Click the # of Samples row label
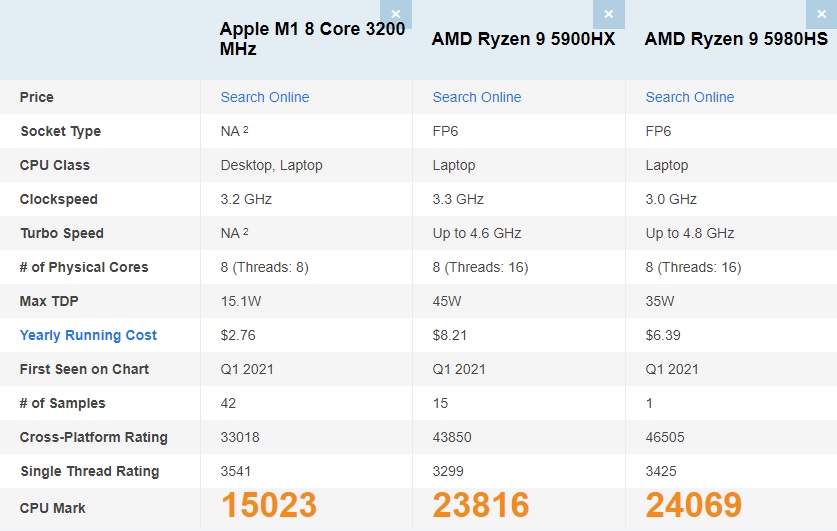Screen dimensions: 837x531 [x=62, y=403]
